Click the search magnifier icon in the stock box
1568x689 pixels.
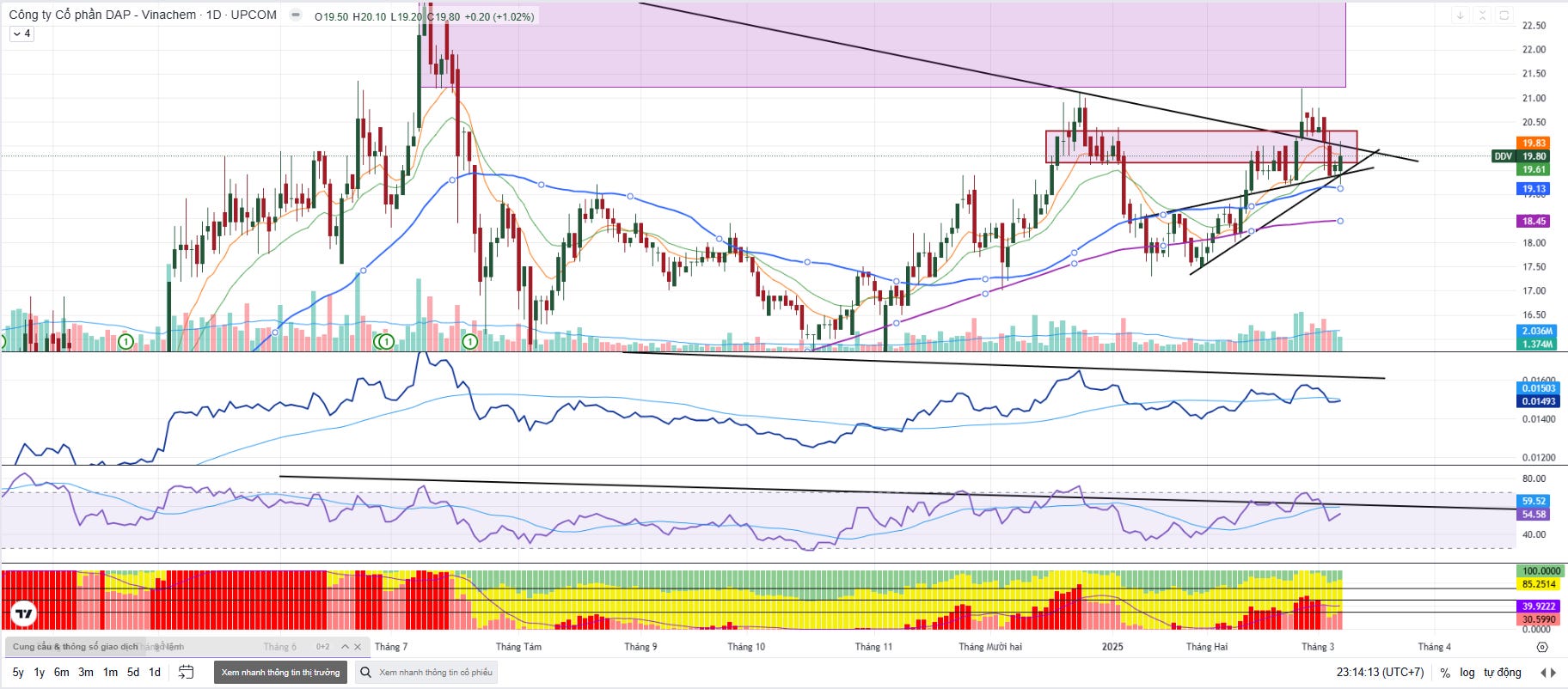(x=365, y=672)
